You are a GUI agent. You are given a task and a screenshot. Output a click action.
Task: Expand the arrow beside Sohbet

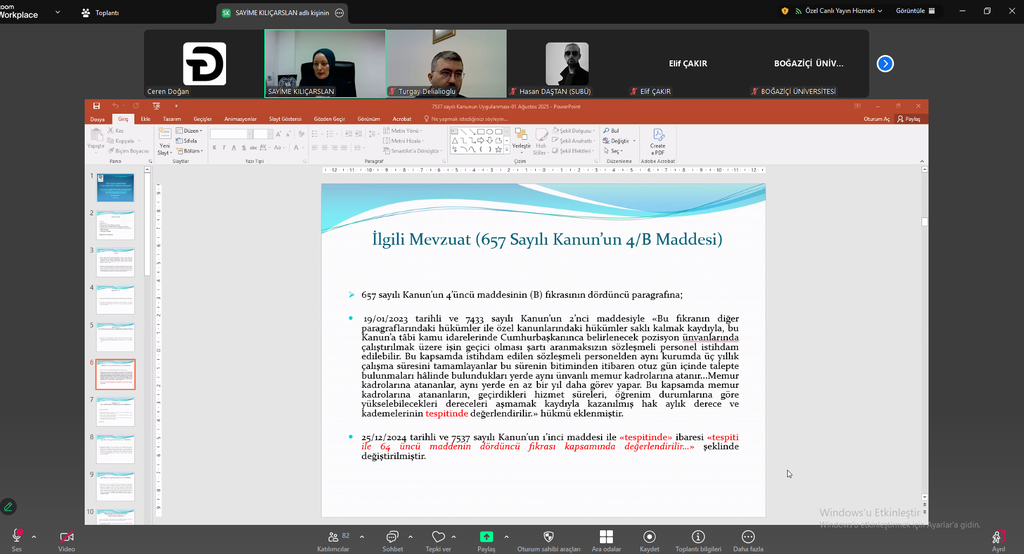[410, 537]
